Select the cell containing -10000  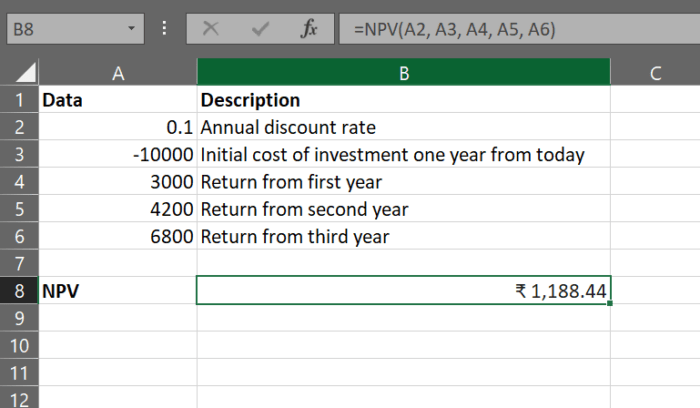click(118, 154)
